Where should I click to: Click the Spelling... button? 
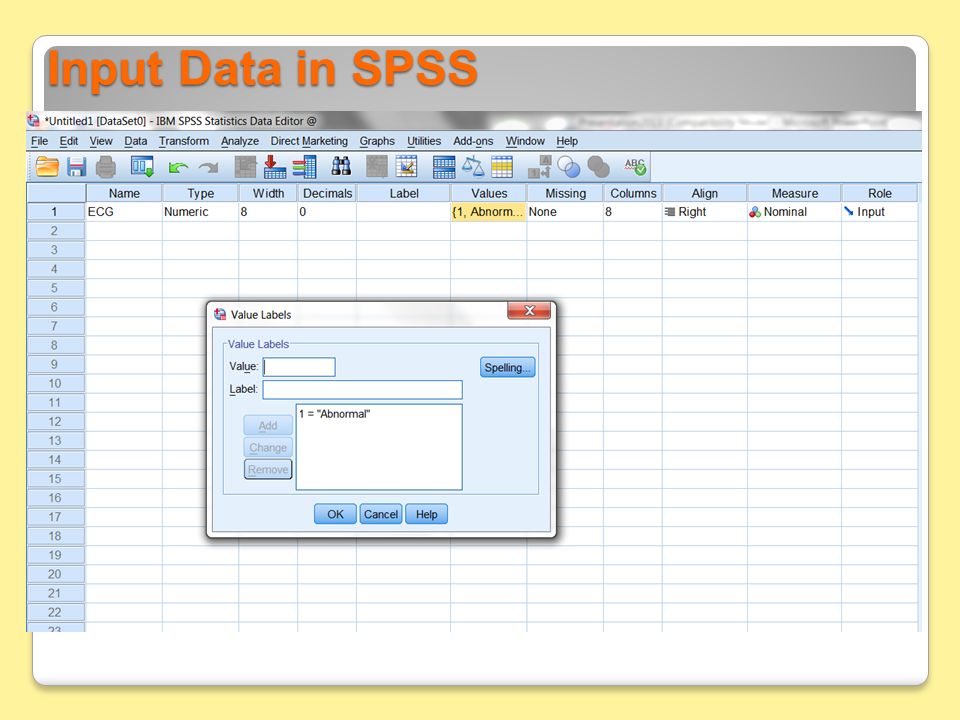508,367
